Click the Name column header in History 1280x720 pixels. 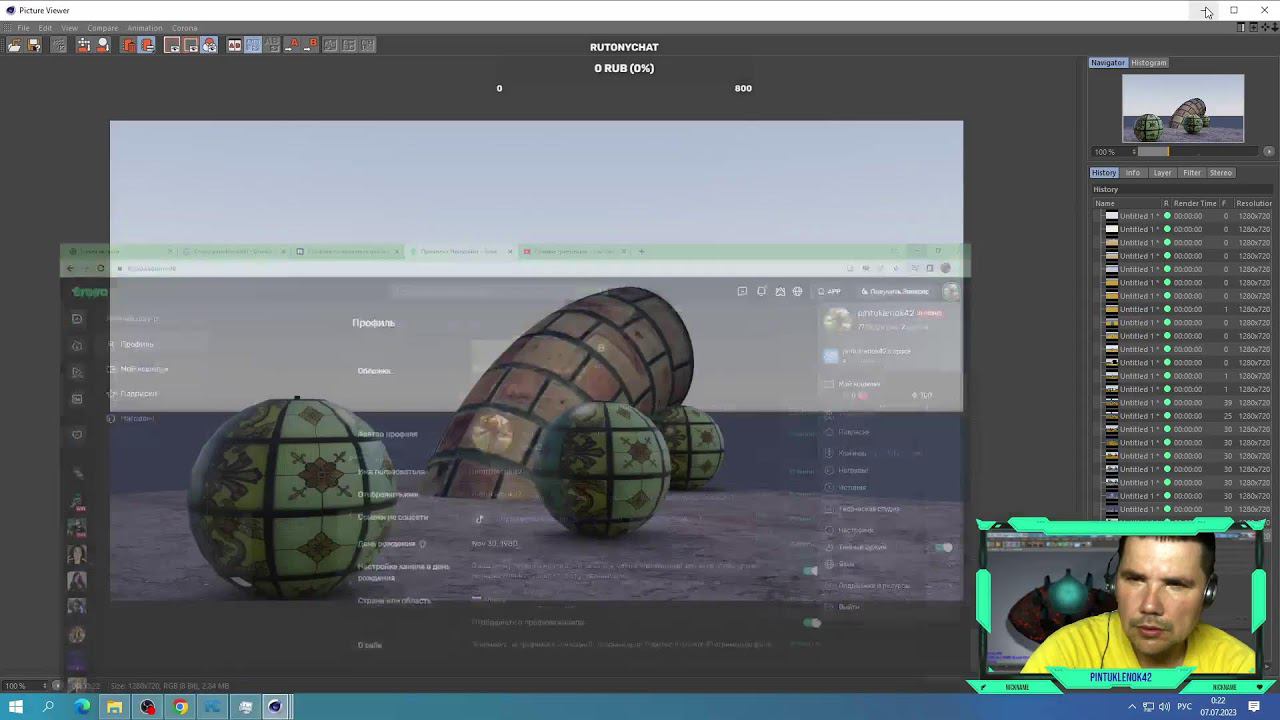coord(1105,203)
